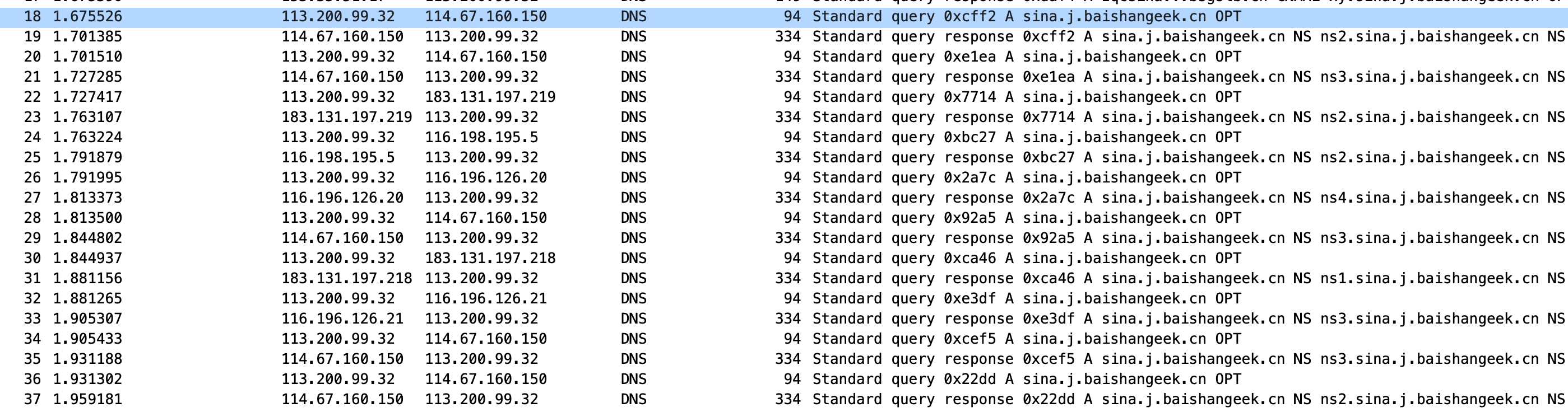Screen dimensions: 1568x412
Task: Click info text of response 0x92a5
Action: coord(1190,237)
